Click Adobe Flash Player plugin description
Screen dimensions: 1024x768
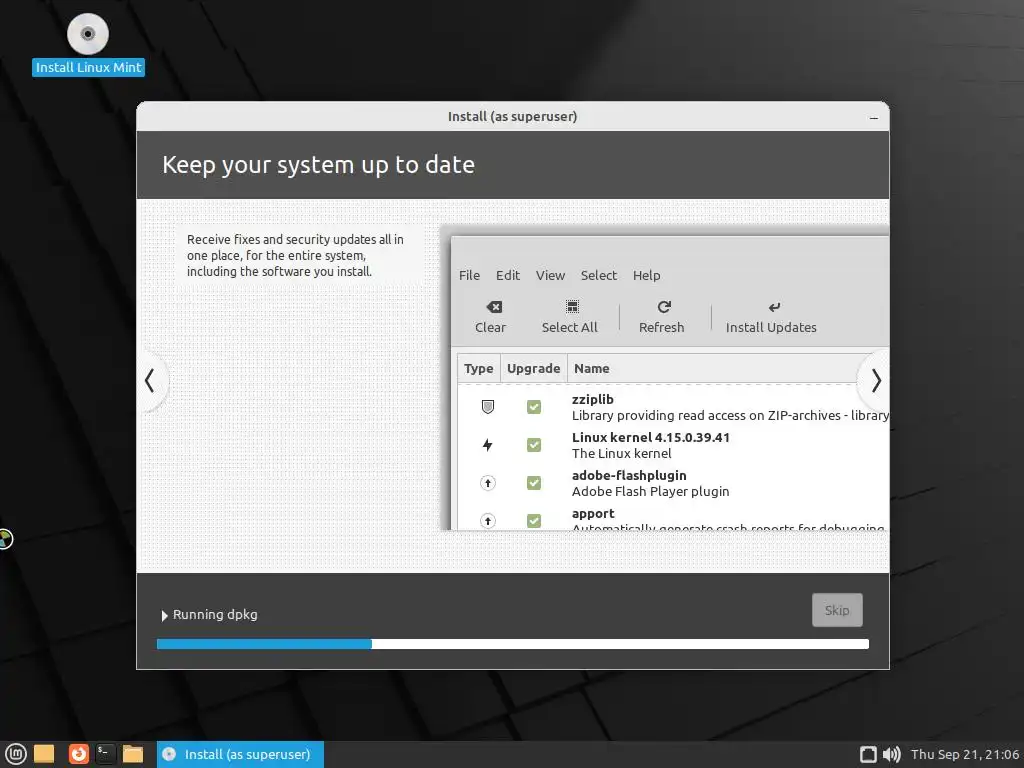pyautogui.click(x=650, y=492)
